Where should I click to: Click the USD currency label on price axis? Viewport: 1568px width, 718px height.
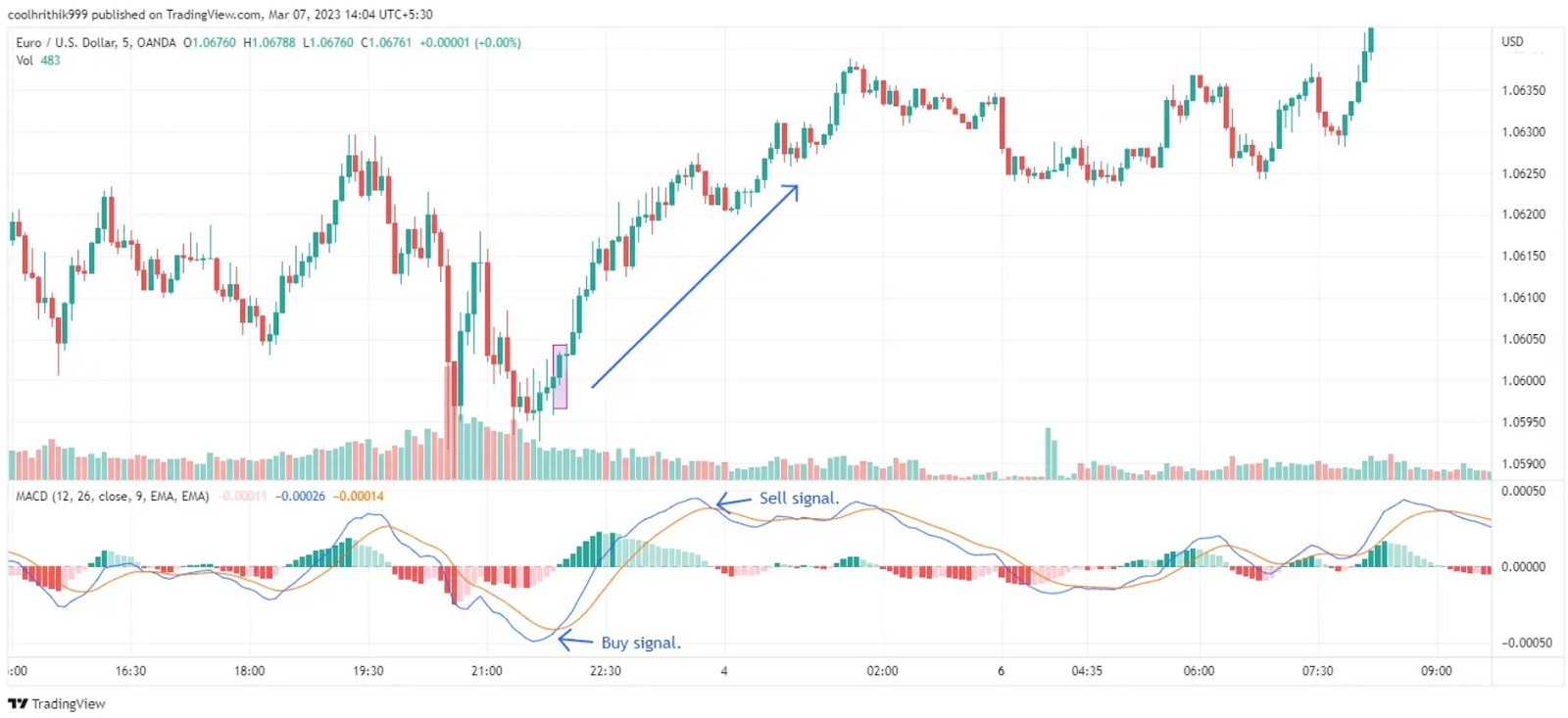pyautogui.click(x=1512, y=42)
